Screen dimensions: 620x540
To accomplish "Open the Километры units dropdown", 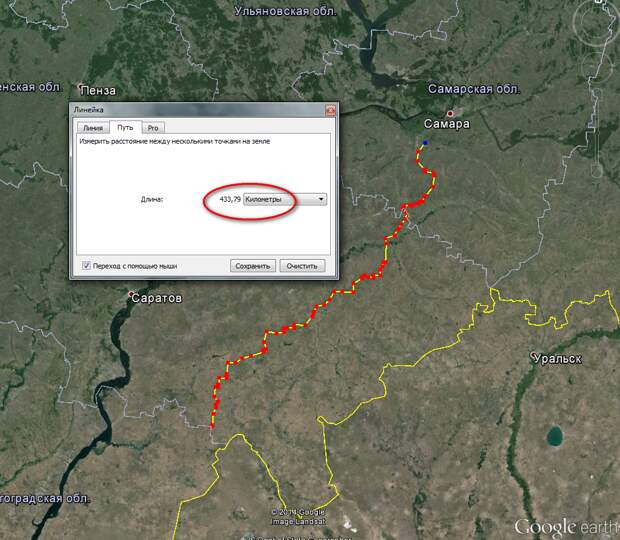I will pos(285,199).
